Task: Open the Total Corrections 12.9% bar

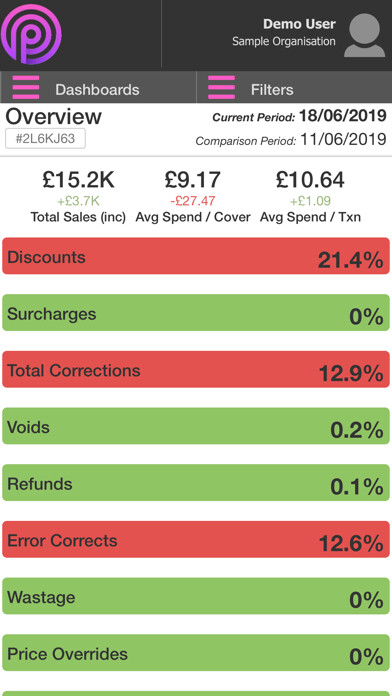Action: [x=196, y=369]
